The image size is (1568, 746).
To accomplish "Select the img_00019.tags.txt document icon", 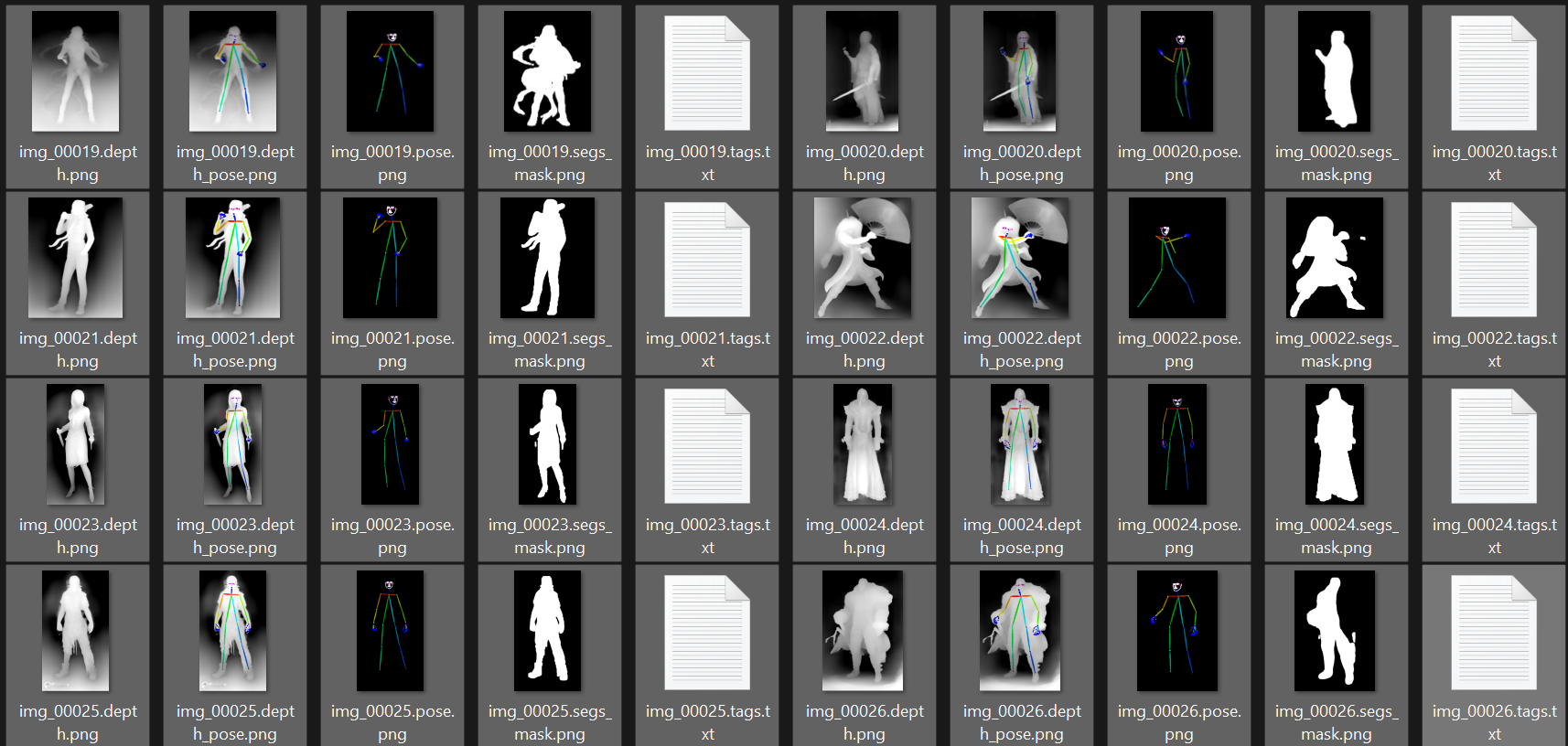I will click(707, 73).
